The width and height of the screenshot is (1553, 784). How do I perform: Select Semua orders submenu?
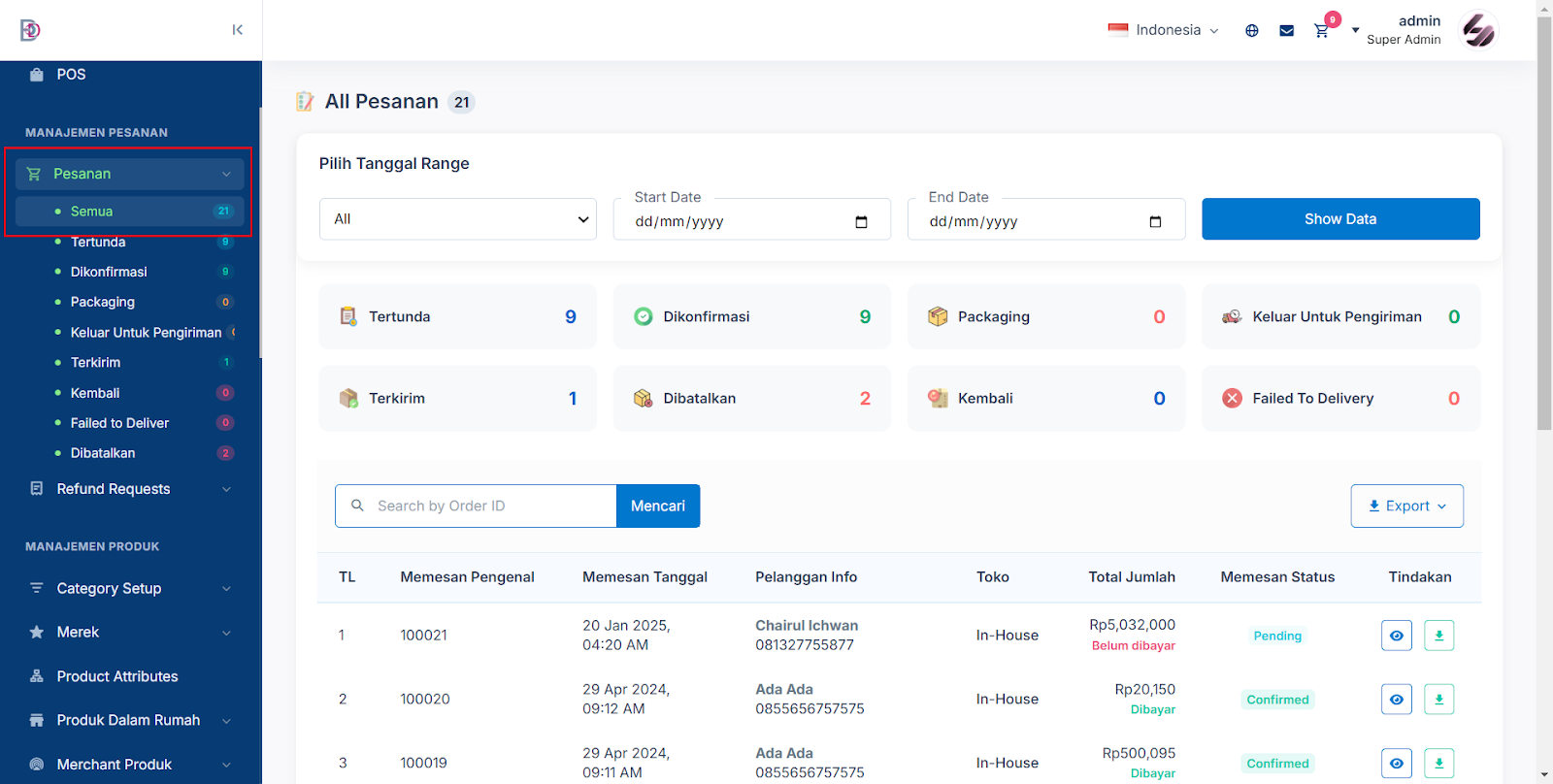coord(130,211)
